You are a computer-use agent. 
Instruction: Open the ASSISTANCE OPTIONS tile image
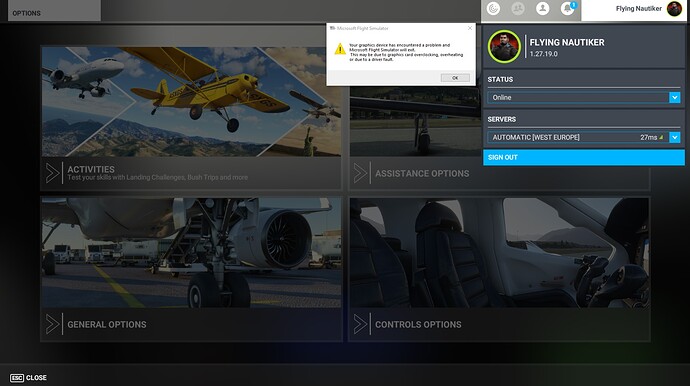(416, 121)
